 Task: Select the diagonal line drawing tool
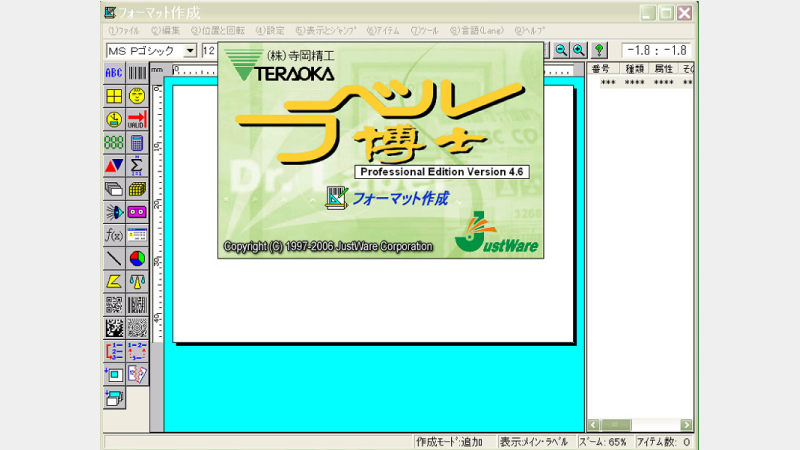click(x=114, y=259)
